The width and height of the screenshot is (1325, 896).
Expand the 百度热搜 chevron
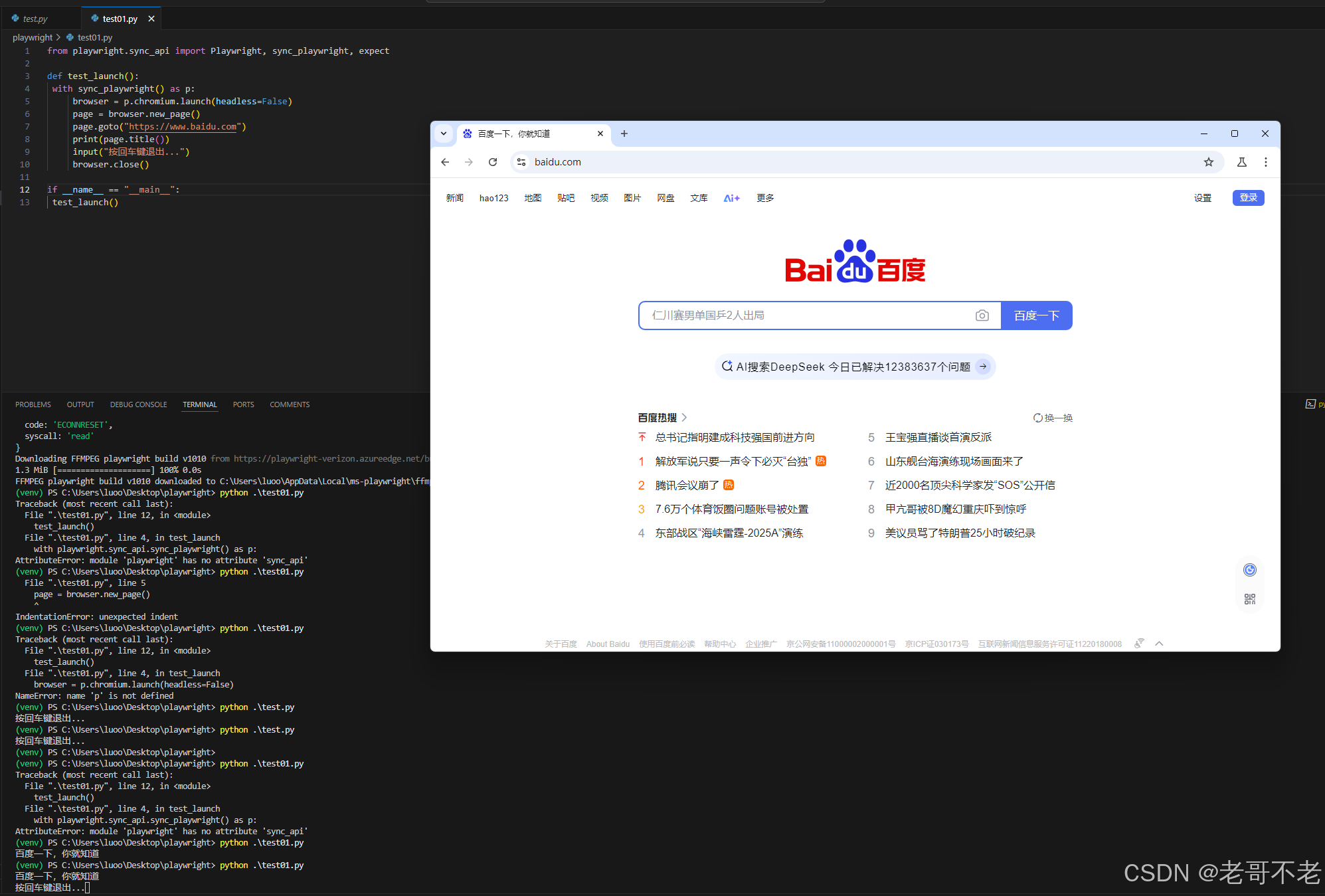(x=684, y=418)
